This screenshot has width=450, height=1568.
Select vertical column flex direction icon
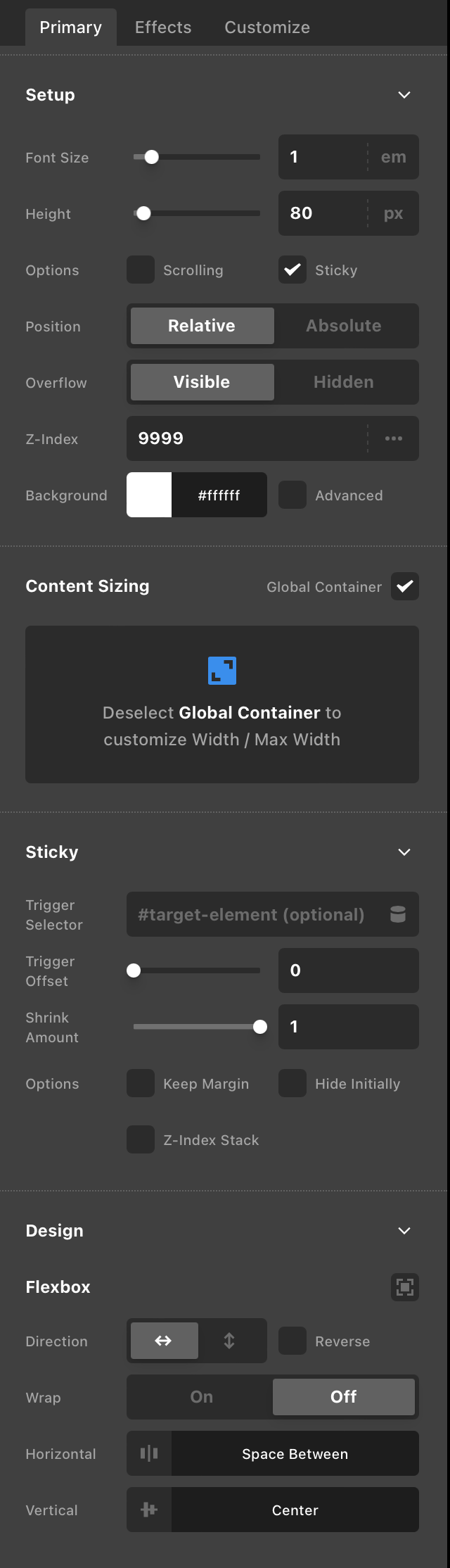click(x=229, y=1341)
